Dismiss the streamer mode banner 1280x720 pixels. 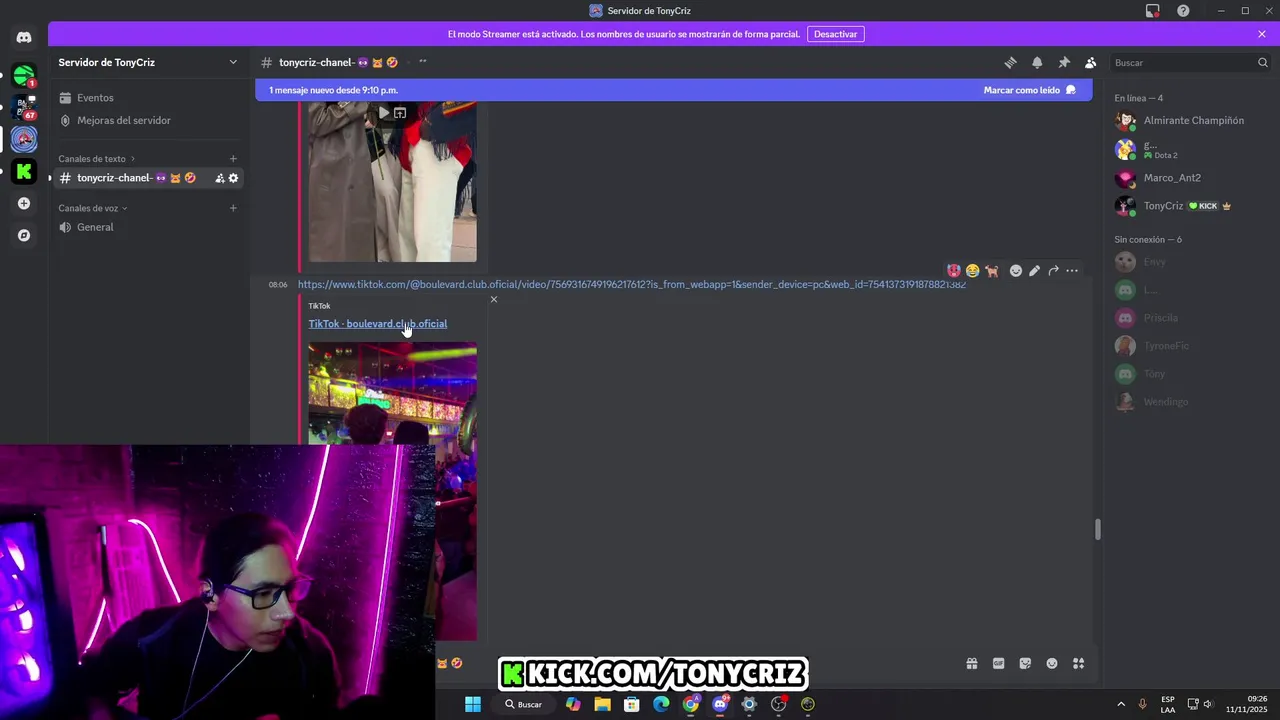pos(1262,34)
